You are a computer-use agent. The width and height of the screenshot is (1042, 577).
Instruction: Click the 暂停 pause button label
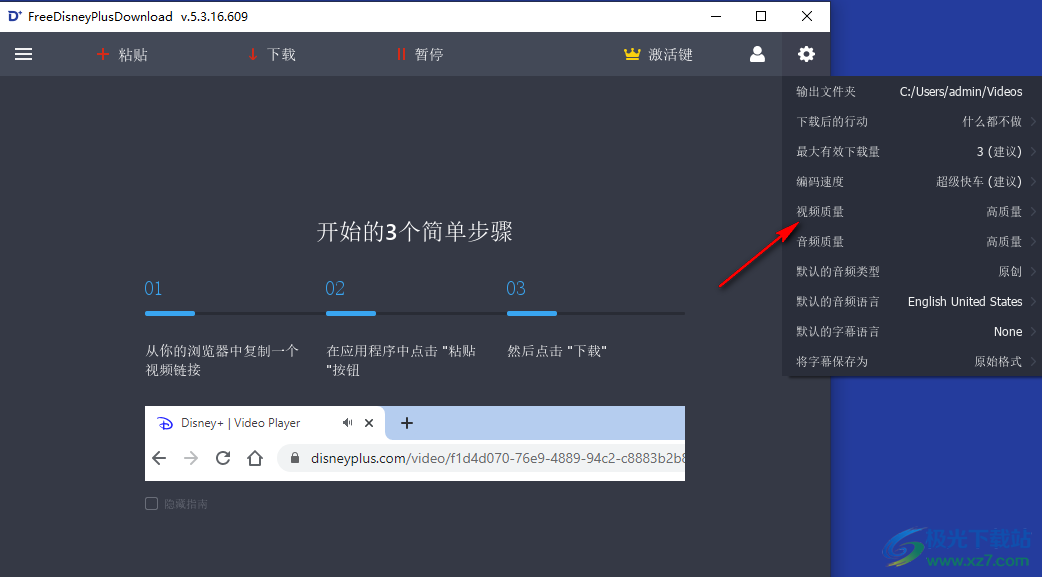429,55
